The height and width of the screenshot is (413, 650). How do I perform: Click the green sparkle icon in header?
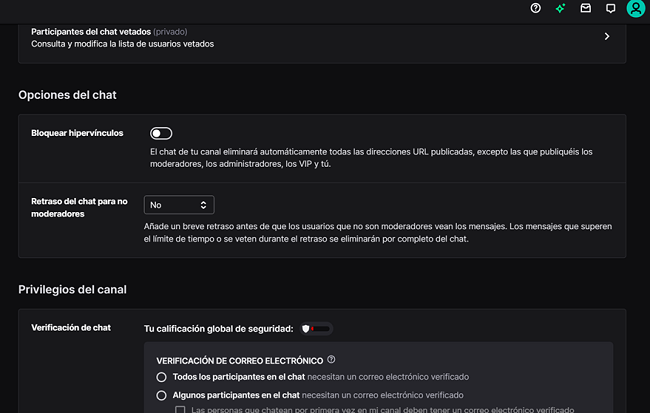(561, 8)
